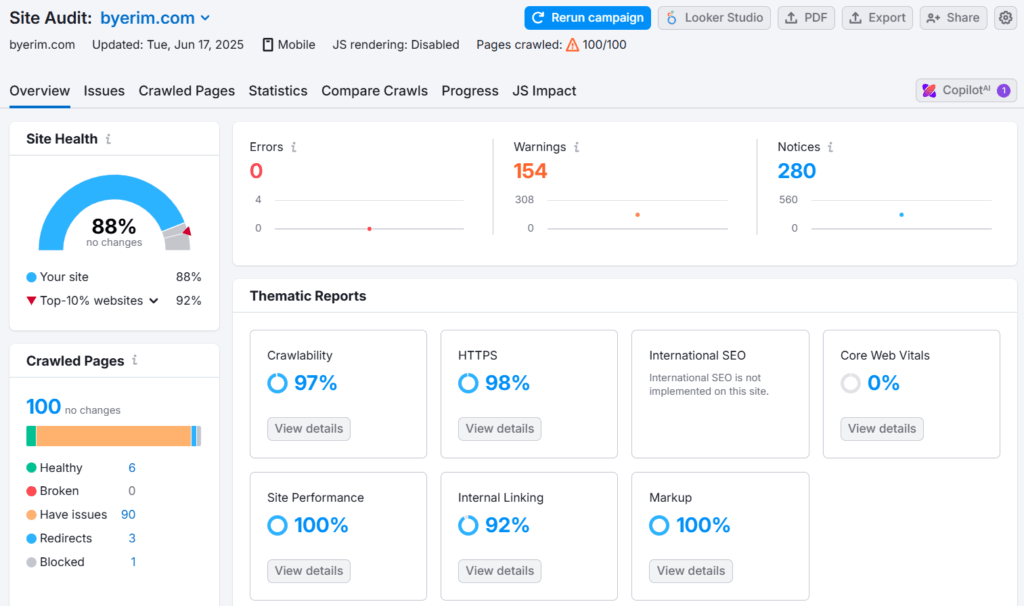Screen dimensions: 1024x606
Task: View details for Internal Linking
Action: tap(500, 571)
